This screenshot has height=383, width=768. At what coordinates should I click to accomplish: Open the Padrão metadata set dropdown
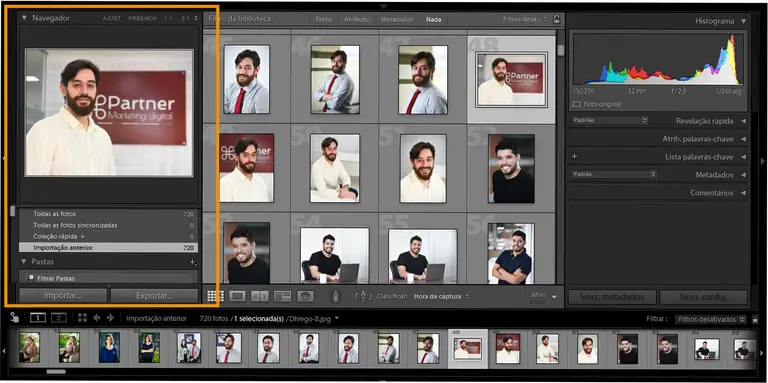pyautogui.click(x=614, y=174)
